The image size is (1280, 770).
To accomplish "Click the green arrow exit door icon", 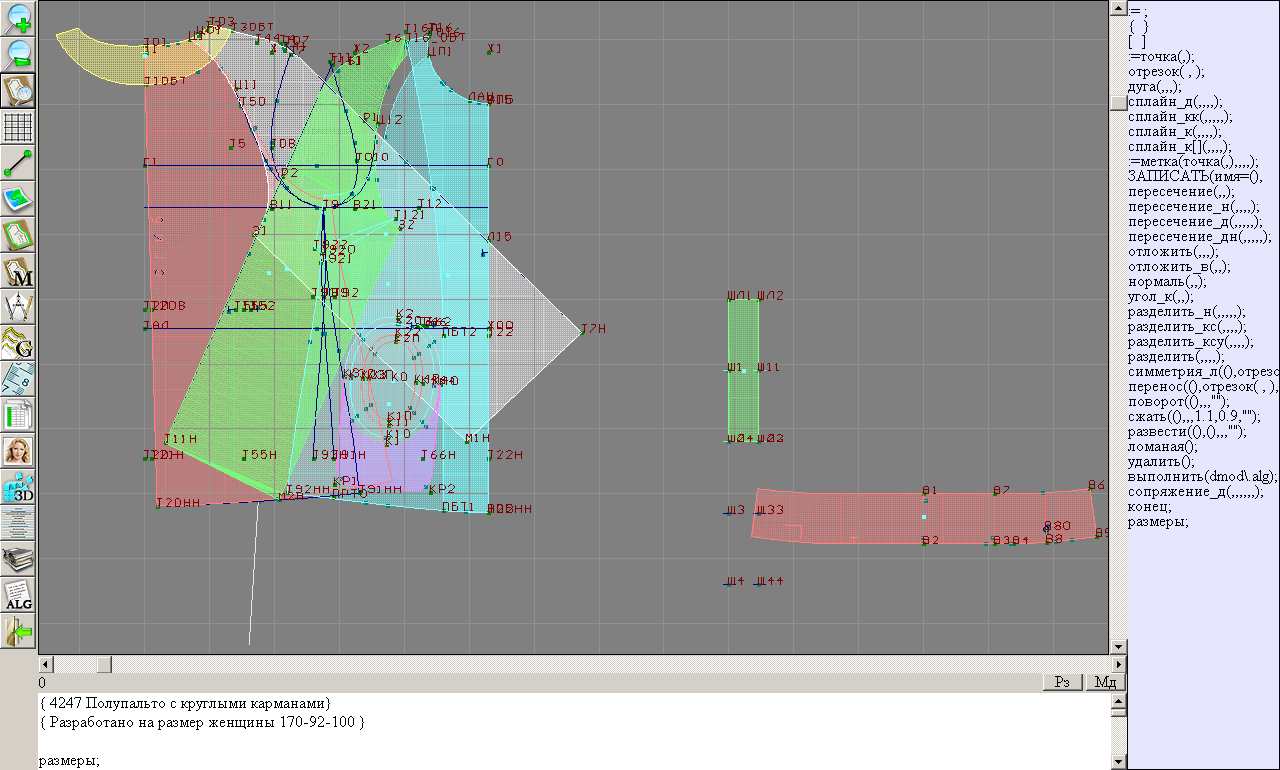I will pyautogui.click(x=19, y=631).
